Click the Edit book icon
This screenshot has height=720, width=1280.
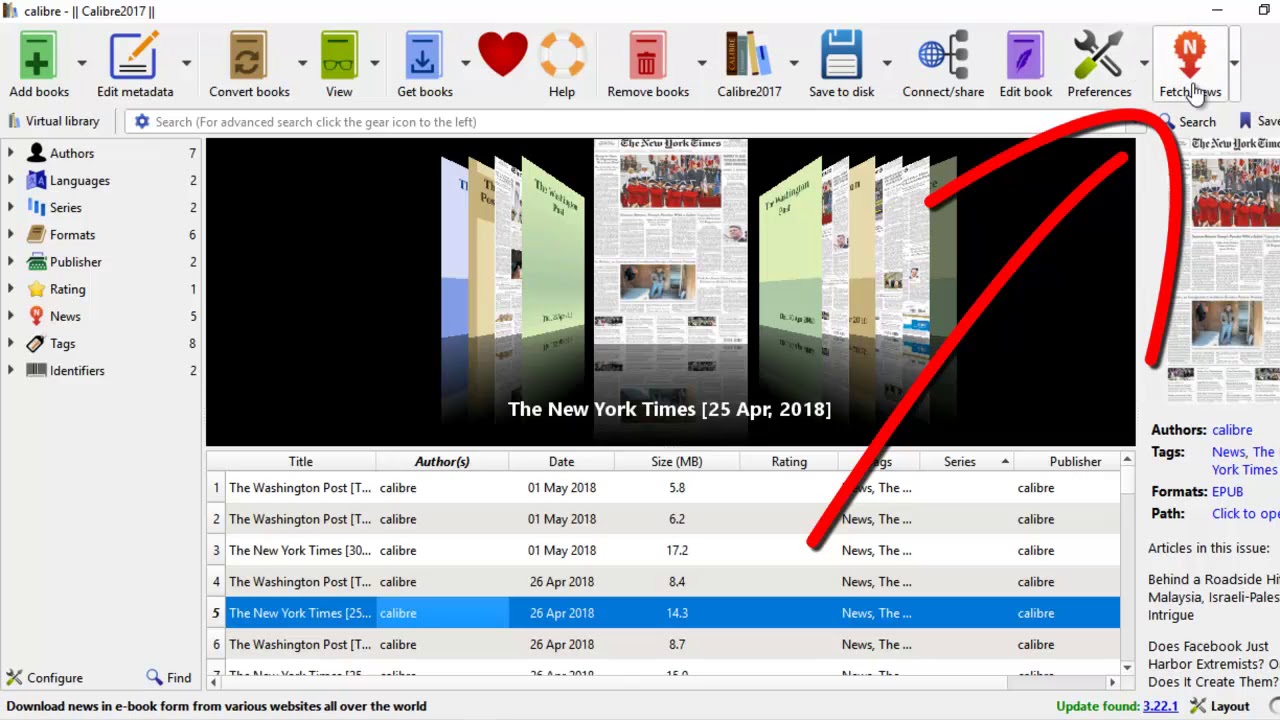1025,55
